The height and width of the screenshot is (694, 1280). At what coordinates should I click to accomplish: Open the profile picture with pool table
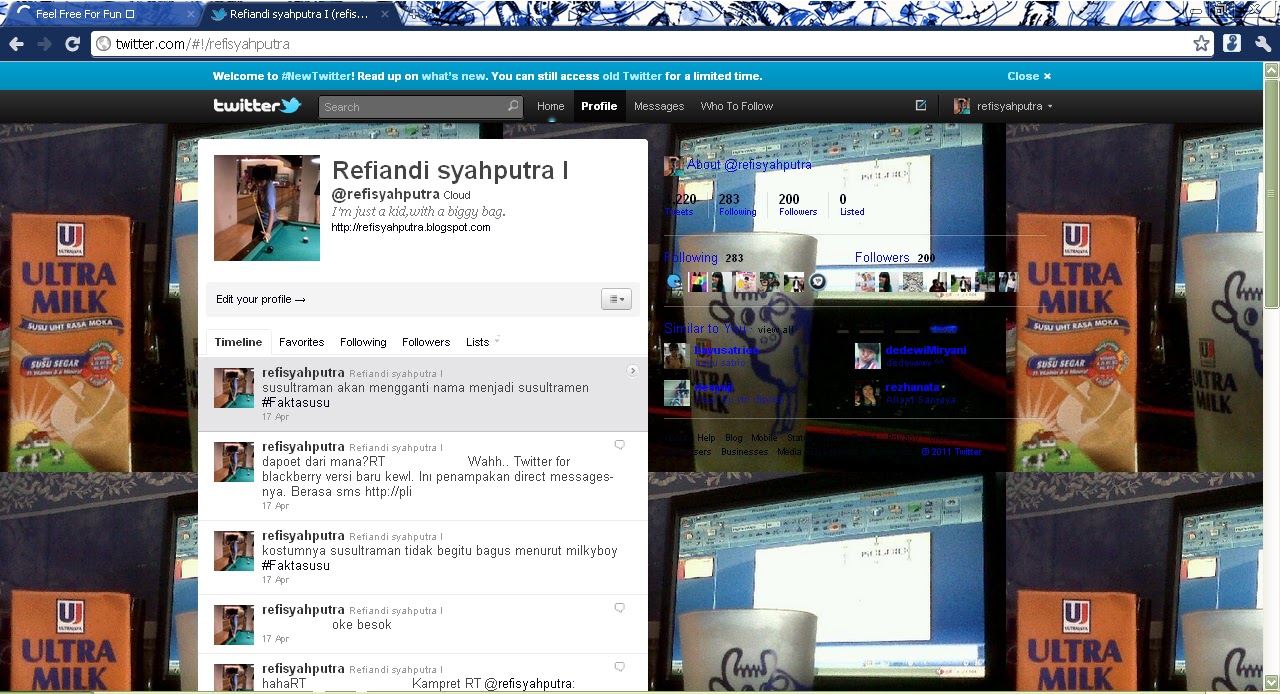click(267, 208)
